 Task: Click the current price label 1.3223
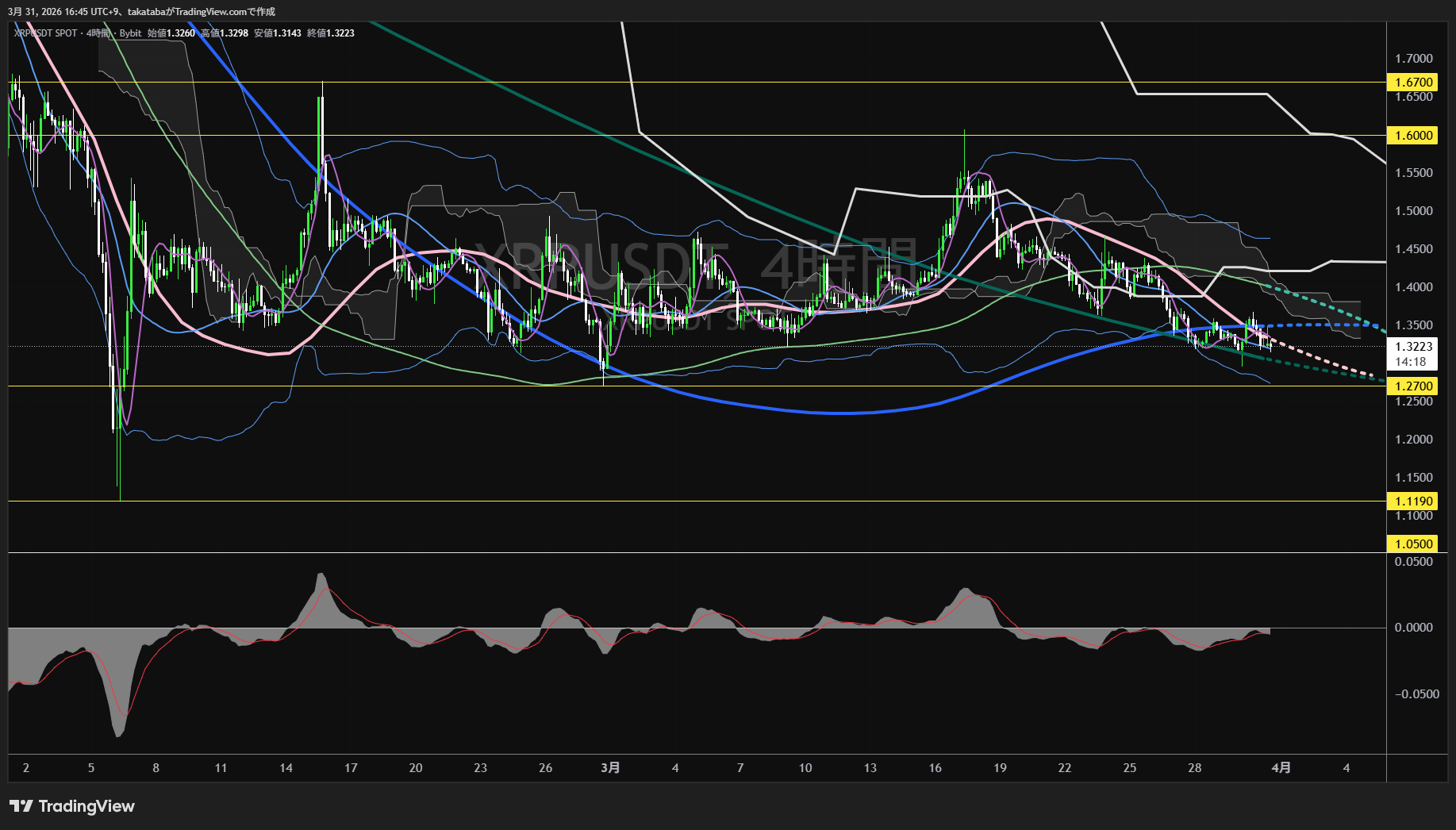tap(1413, 347)
